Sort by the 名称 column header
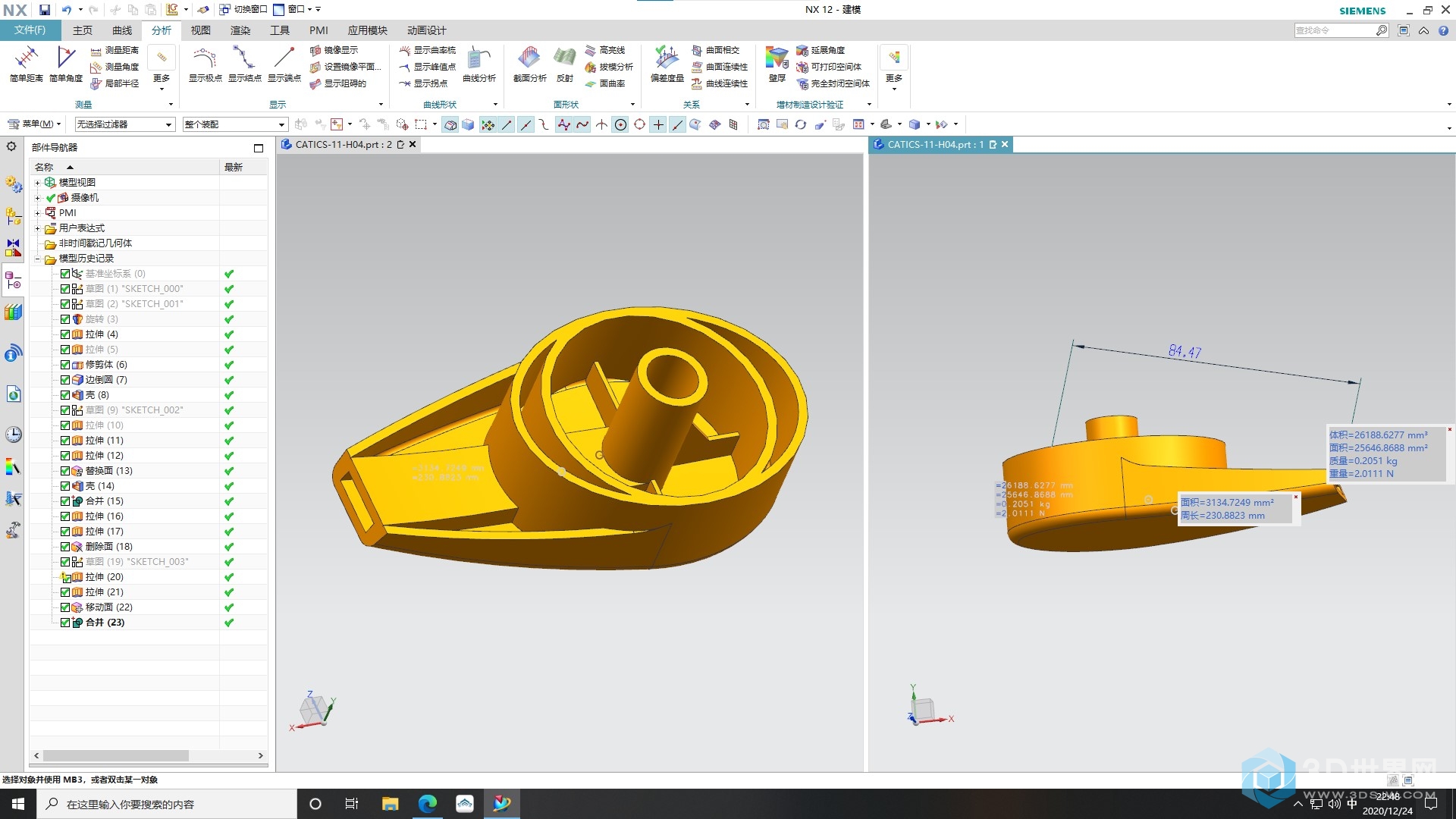The width and height of the screenshot is (1456, 819). tap(124, 167)
